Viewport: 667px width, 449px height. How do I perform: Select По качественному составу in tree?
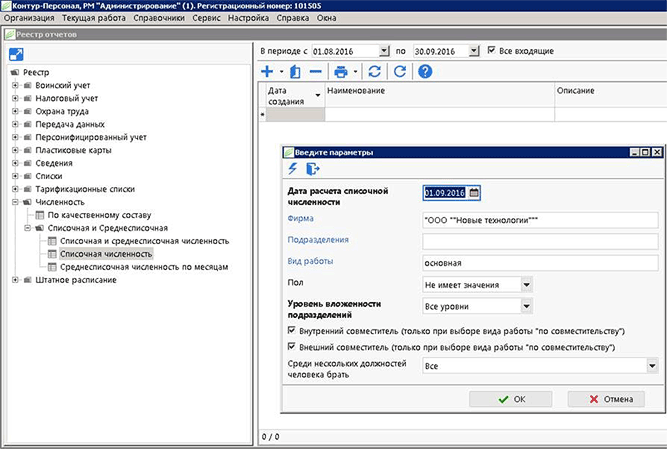[100, 215]
